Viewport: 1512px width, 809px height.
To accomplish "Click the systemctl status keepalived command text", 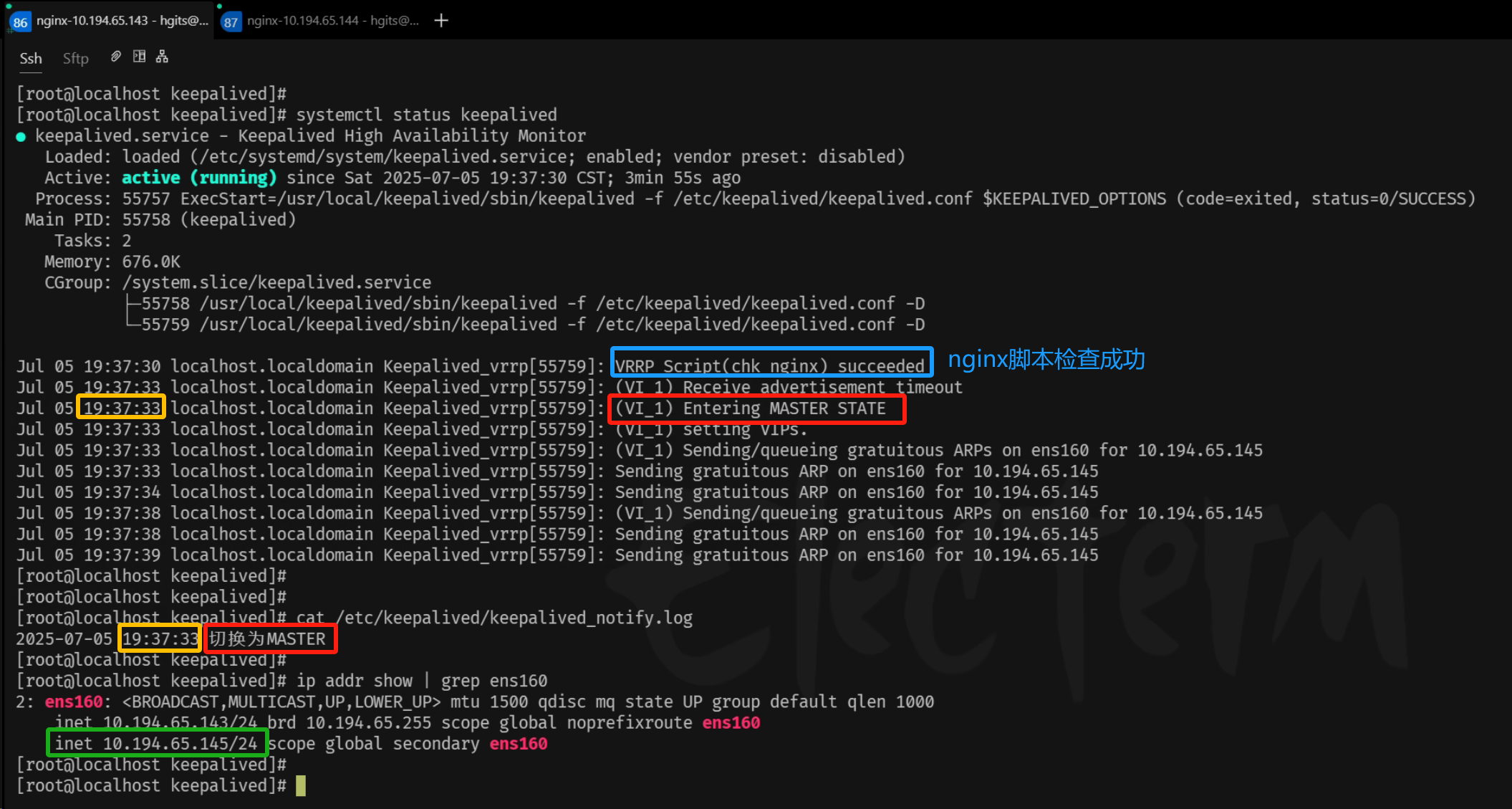I will click(x=425, y=114).
